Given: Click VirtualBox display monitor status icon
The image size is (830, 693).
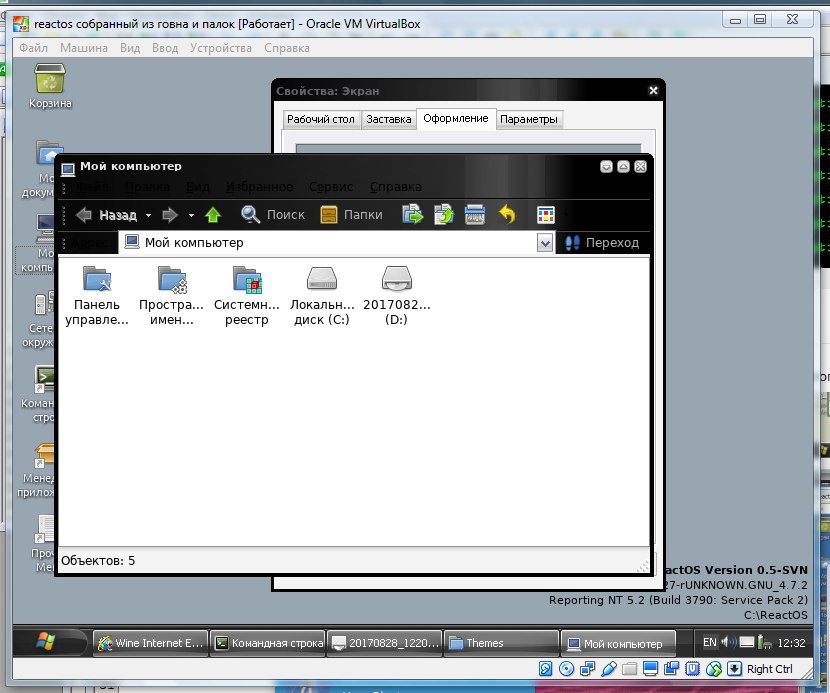Looking at the screenshot, I should tap(650, 669).
